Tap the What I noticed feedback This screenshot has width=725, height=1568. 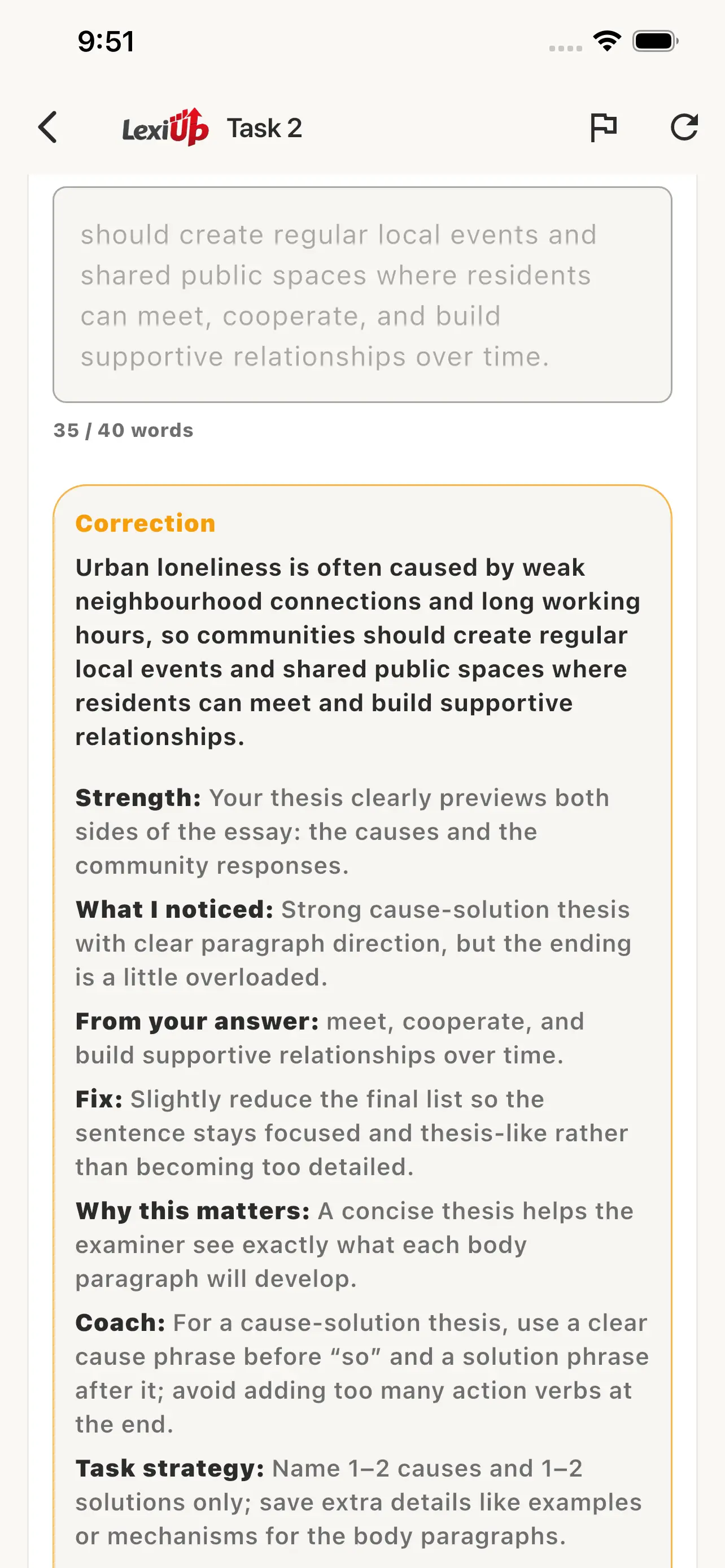[353, 943]
